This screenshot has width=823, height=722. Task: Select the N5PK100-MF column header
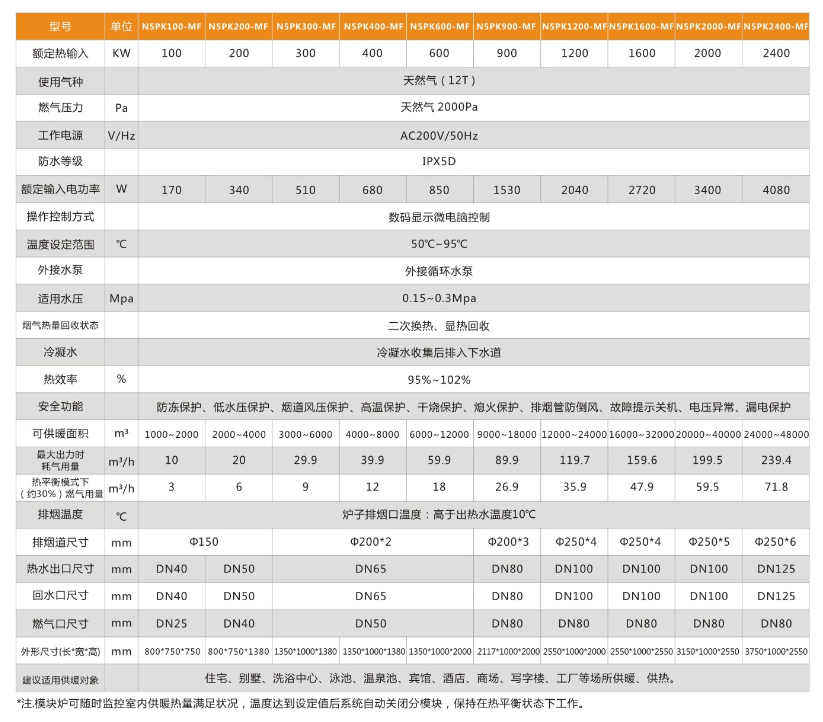(171, 26)
